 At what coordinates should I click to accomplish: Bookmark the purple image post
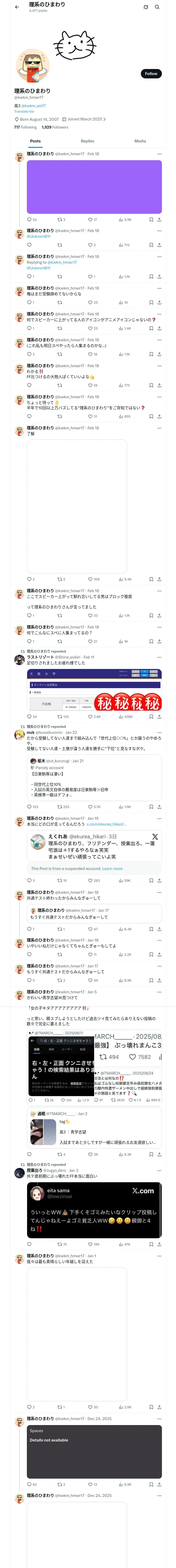(150, 220)
